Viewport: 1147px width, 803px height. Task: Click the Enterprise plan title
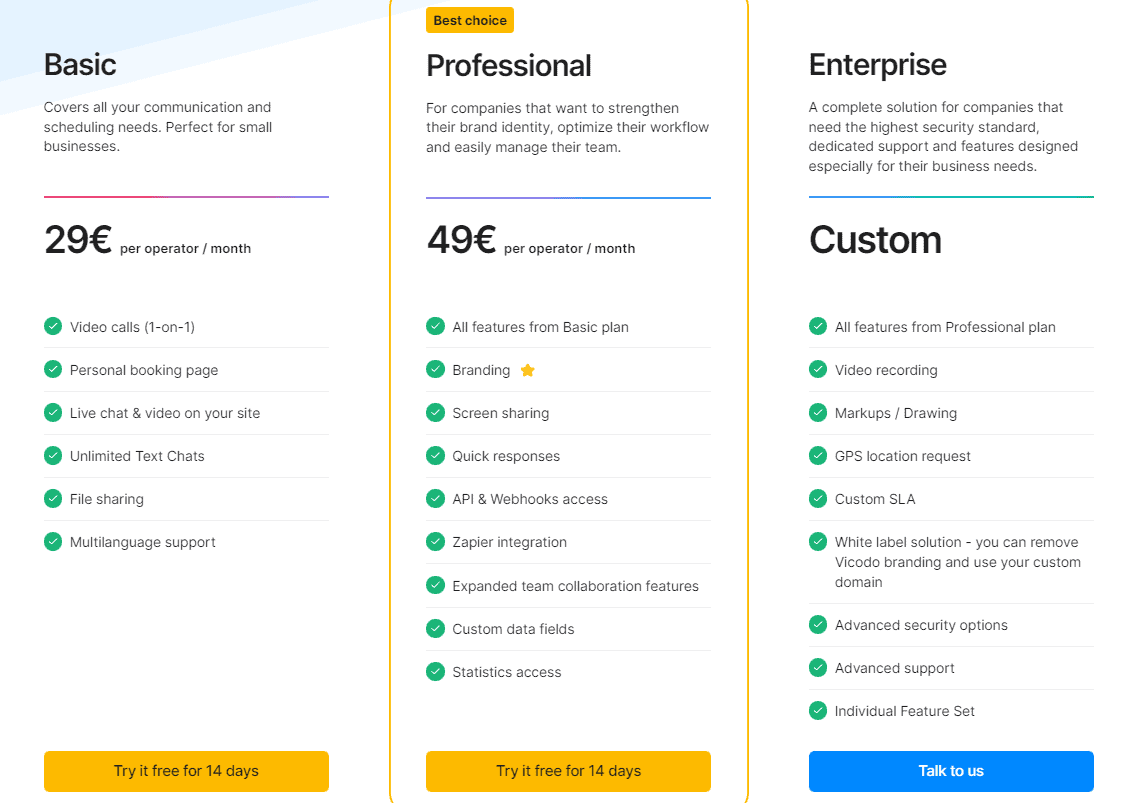click(x=877, y=65)
